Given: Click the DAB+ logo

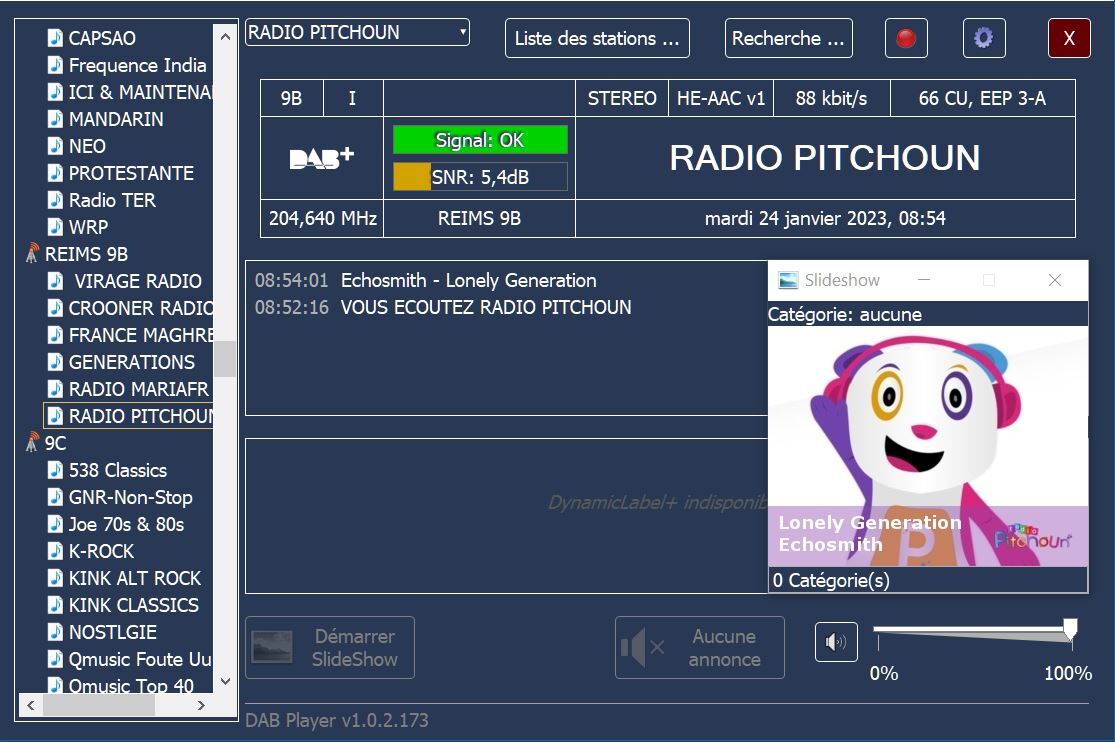Looking at the screenshot, I should pyautogui.click(x=322, y=157).
